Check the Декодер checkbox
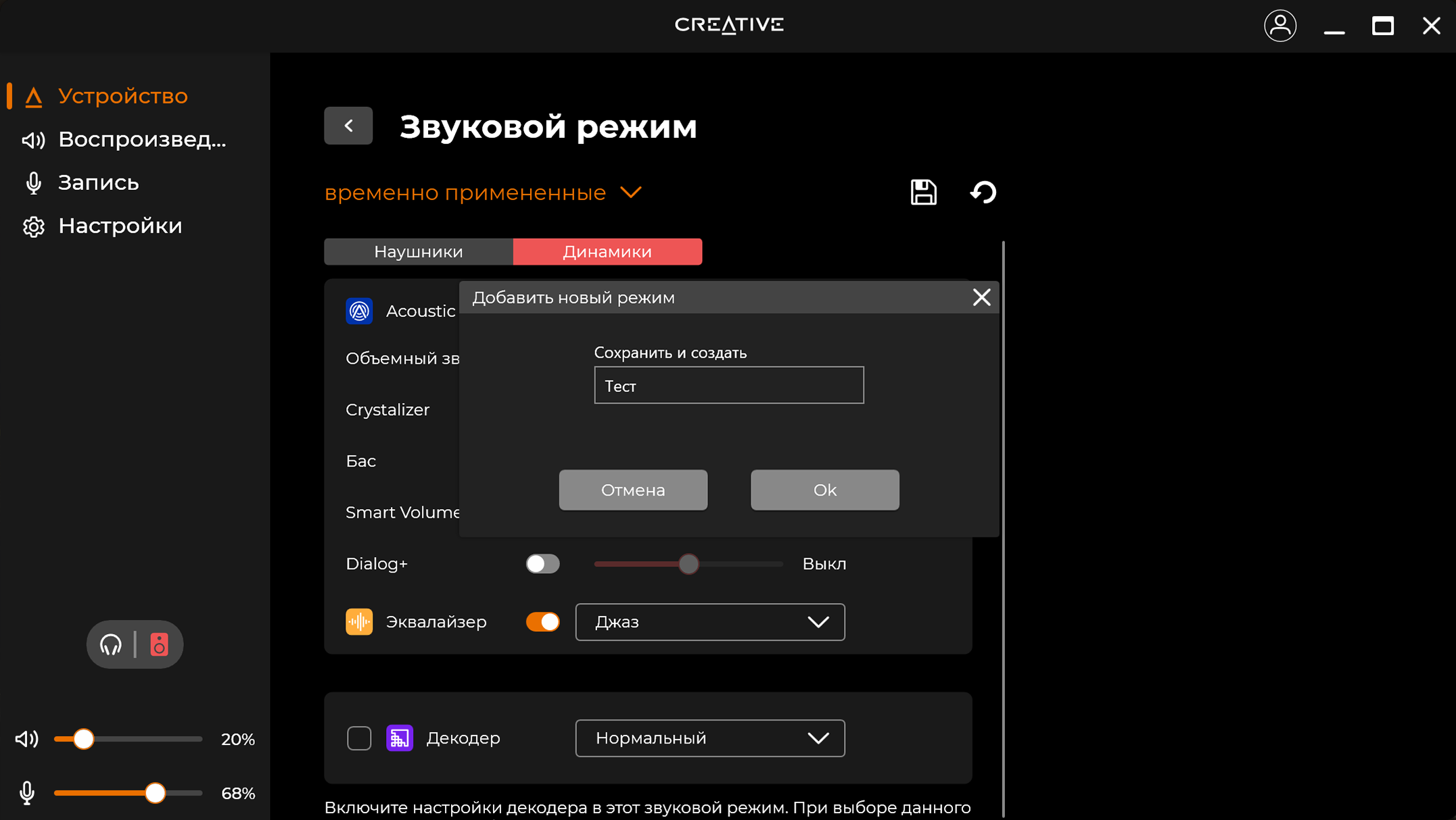The height and width of the screenshot is (820, 1456). [359, 738]
